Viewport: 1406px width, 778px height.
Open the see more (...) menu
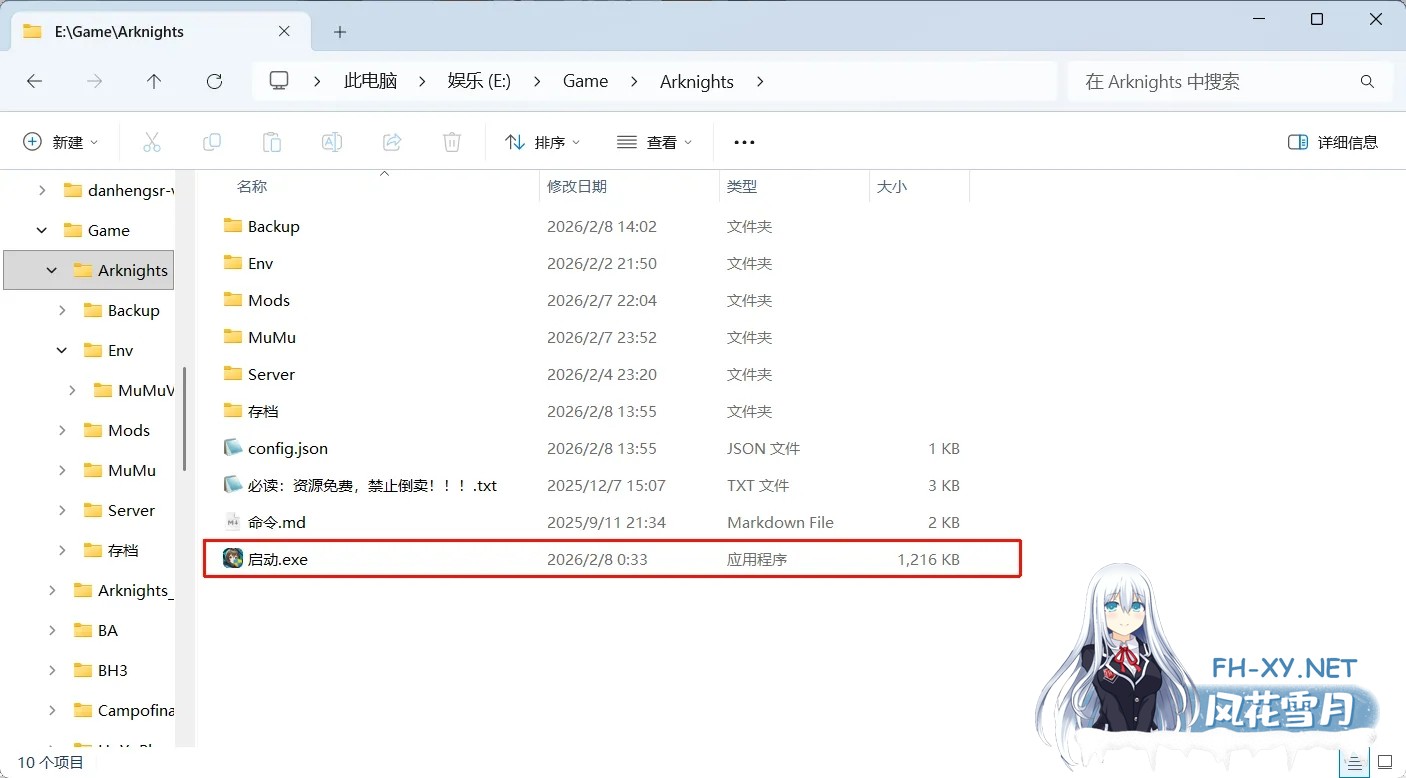743,142
